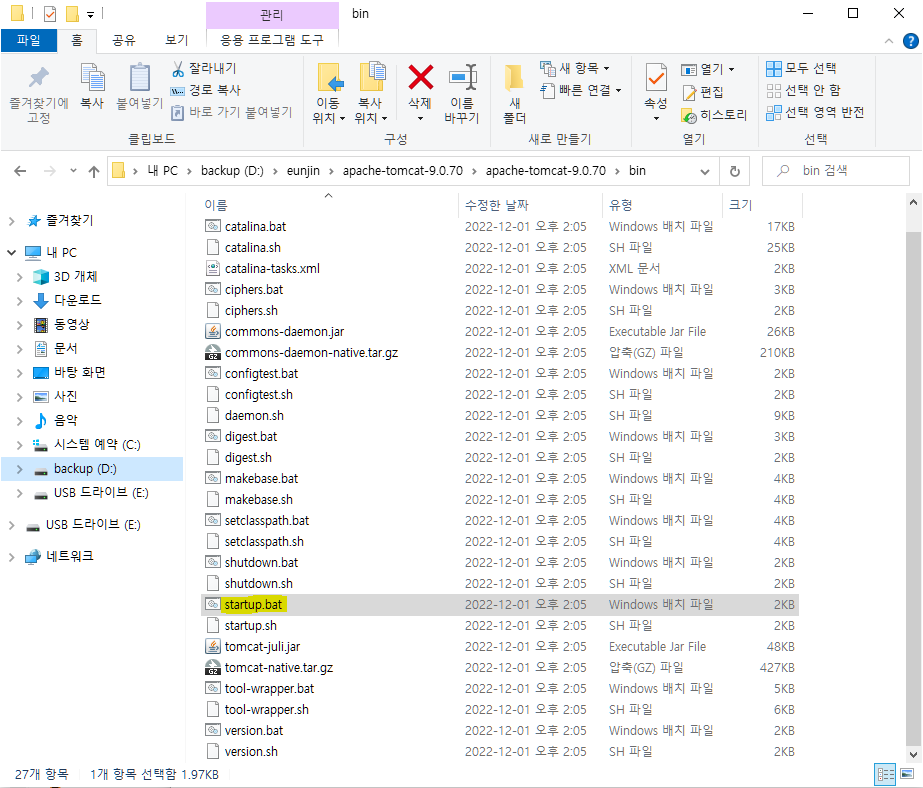Select 바탕 화면 in navigation pane
The image size is (923, 788).
79,373
